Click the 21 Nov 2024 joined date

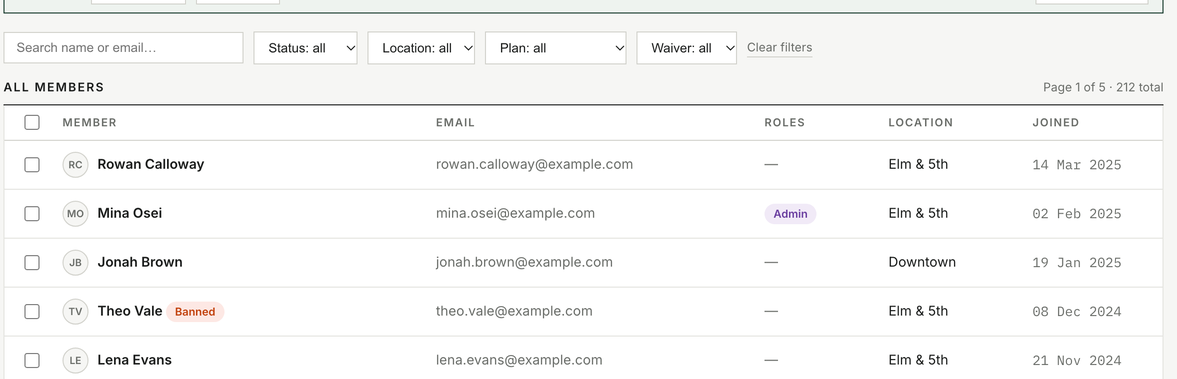coord(1076,361)
